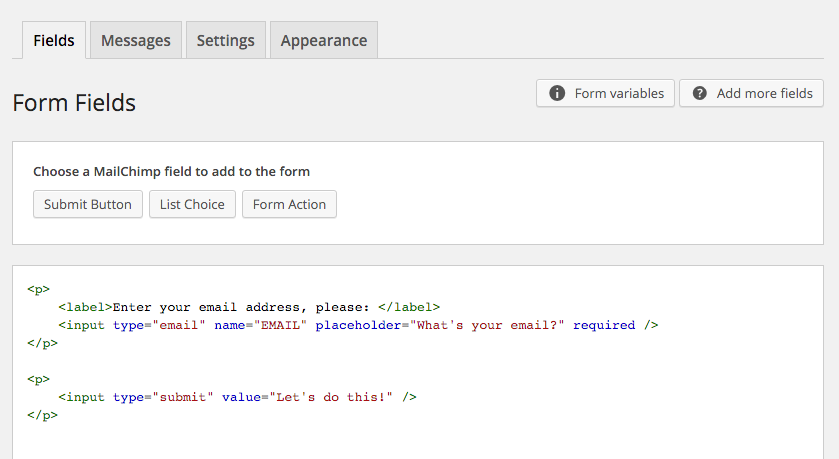
Task: Click the submit input code line
Action: point(238,397)
